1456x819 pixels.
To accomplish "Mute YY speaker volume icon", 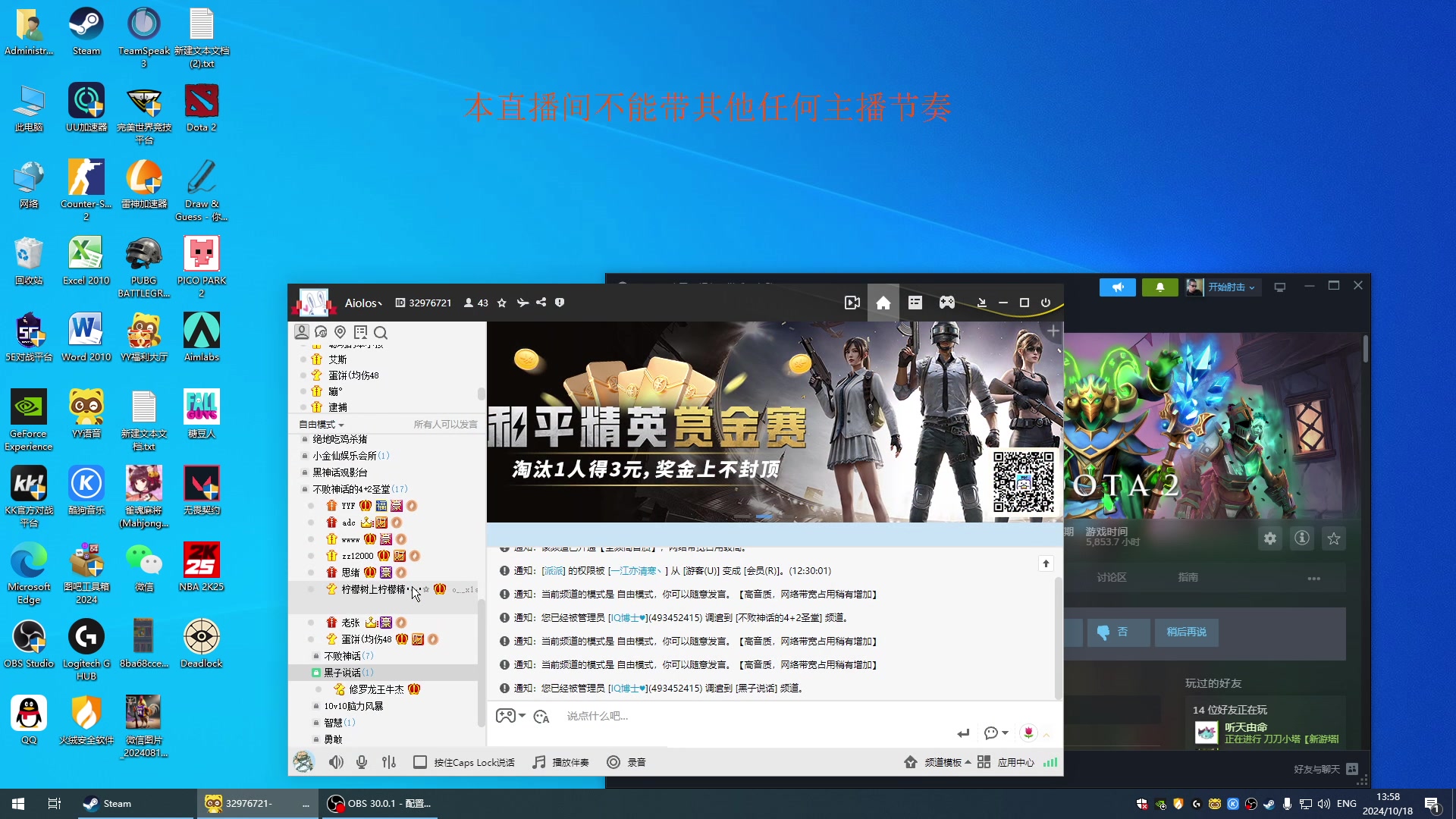I will (x=336, y=762).
